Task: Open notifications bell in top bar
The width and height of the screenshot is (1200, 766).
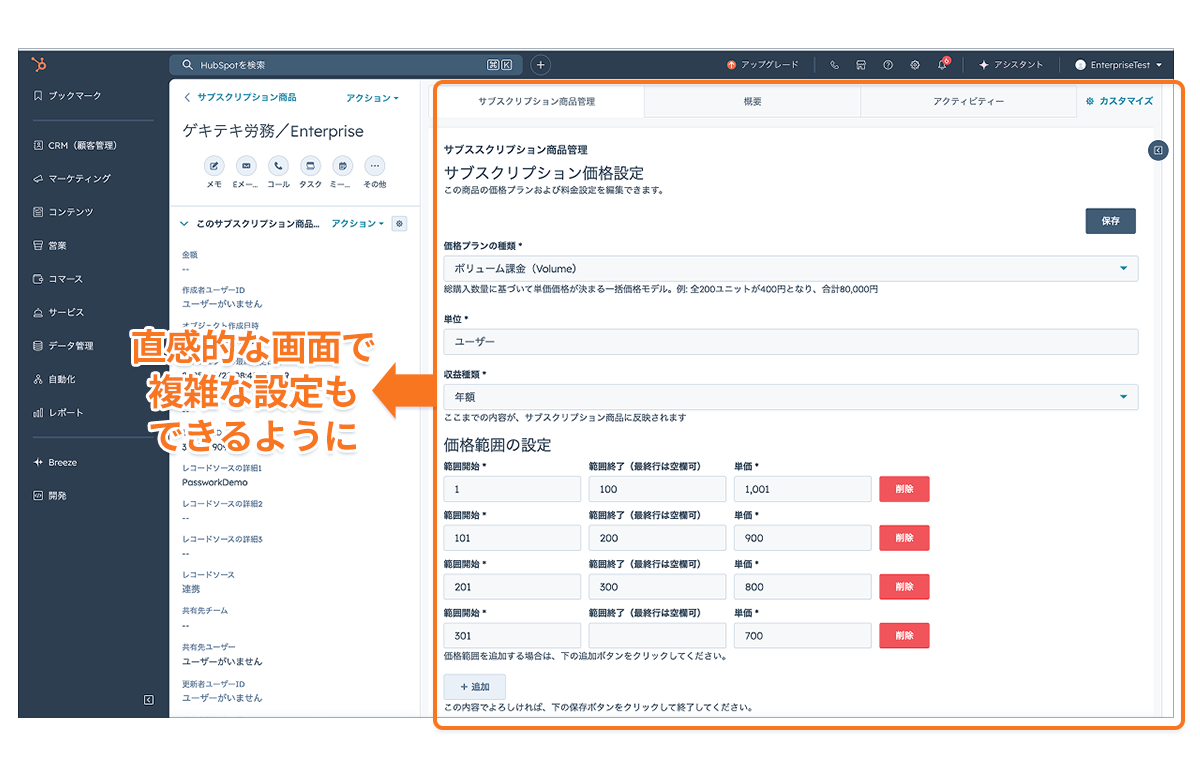Action: click(x=942, y=65)
